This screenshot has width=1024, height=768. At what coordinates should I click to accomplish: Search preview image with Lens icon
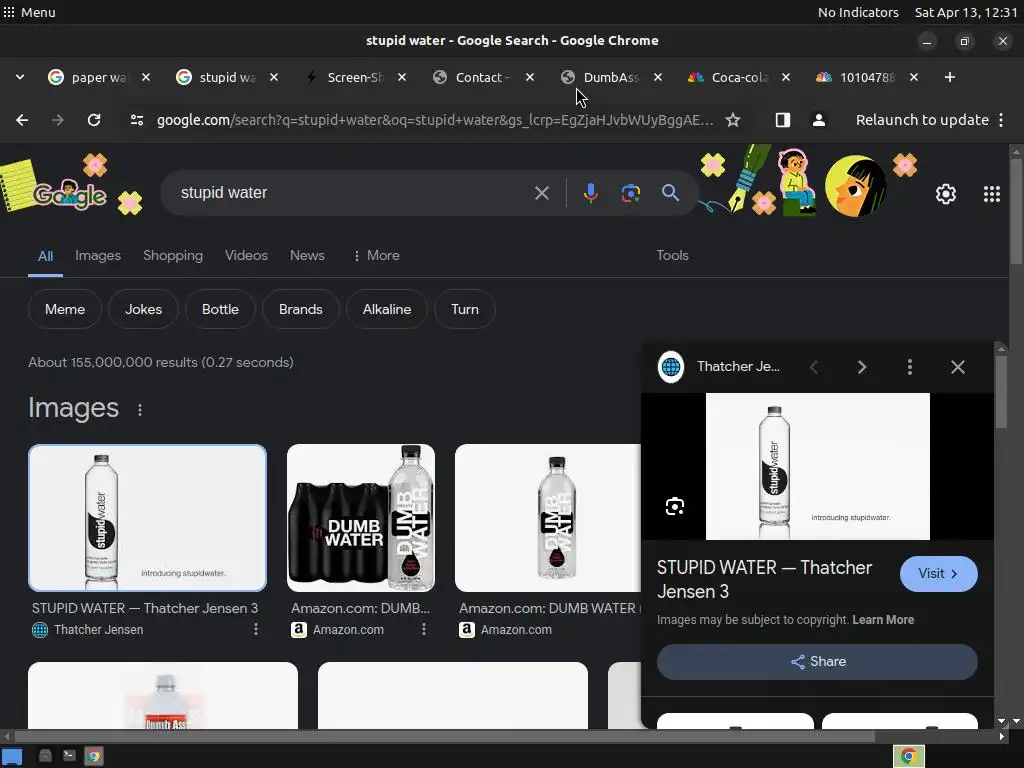(675, 506)
